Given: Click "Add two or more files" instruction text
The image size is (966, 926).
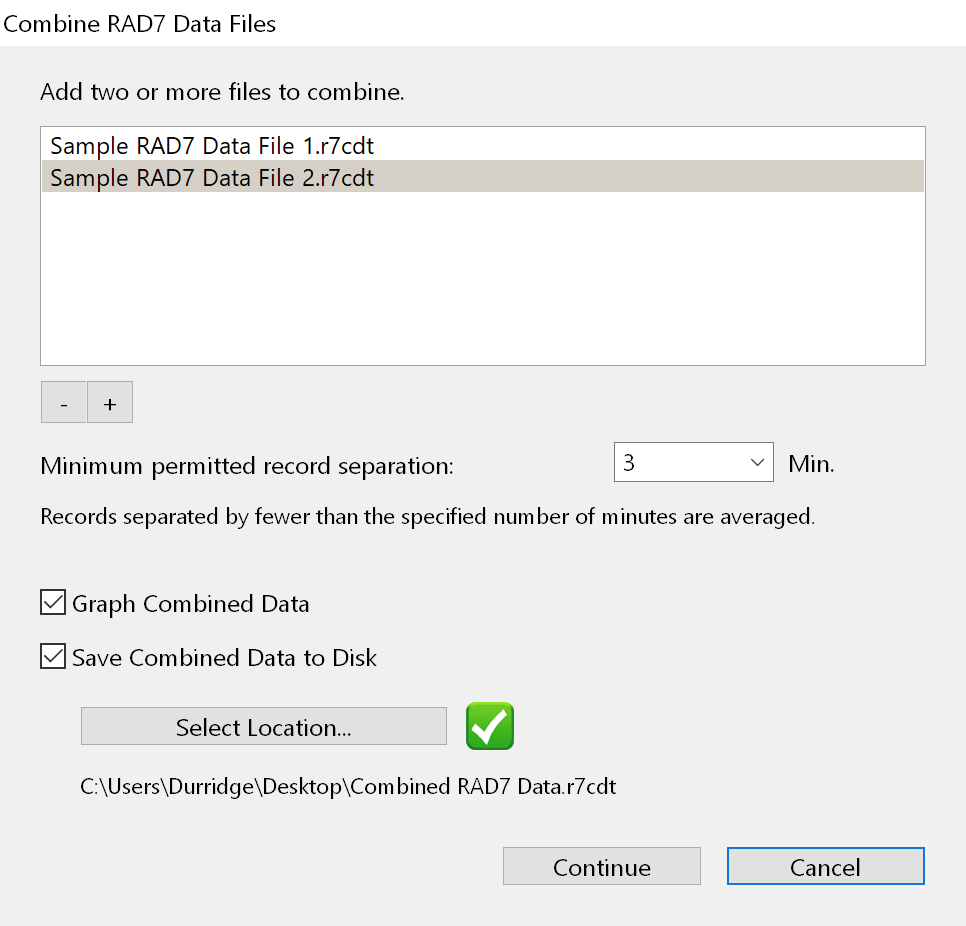Looking at the screenshot, I should pos(222,93).
